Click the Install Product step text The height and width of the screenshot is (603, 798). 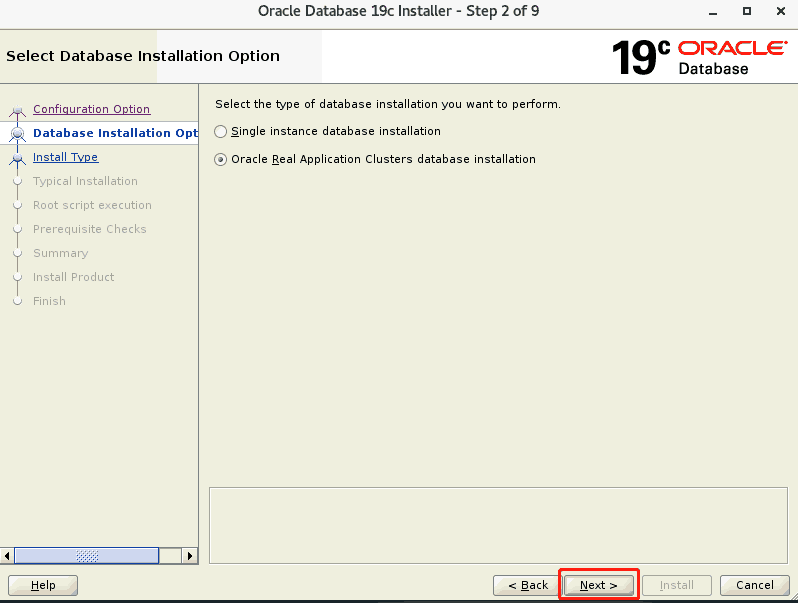coord(74,277)
